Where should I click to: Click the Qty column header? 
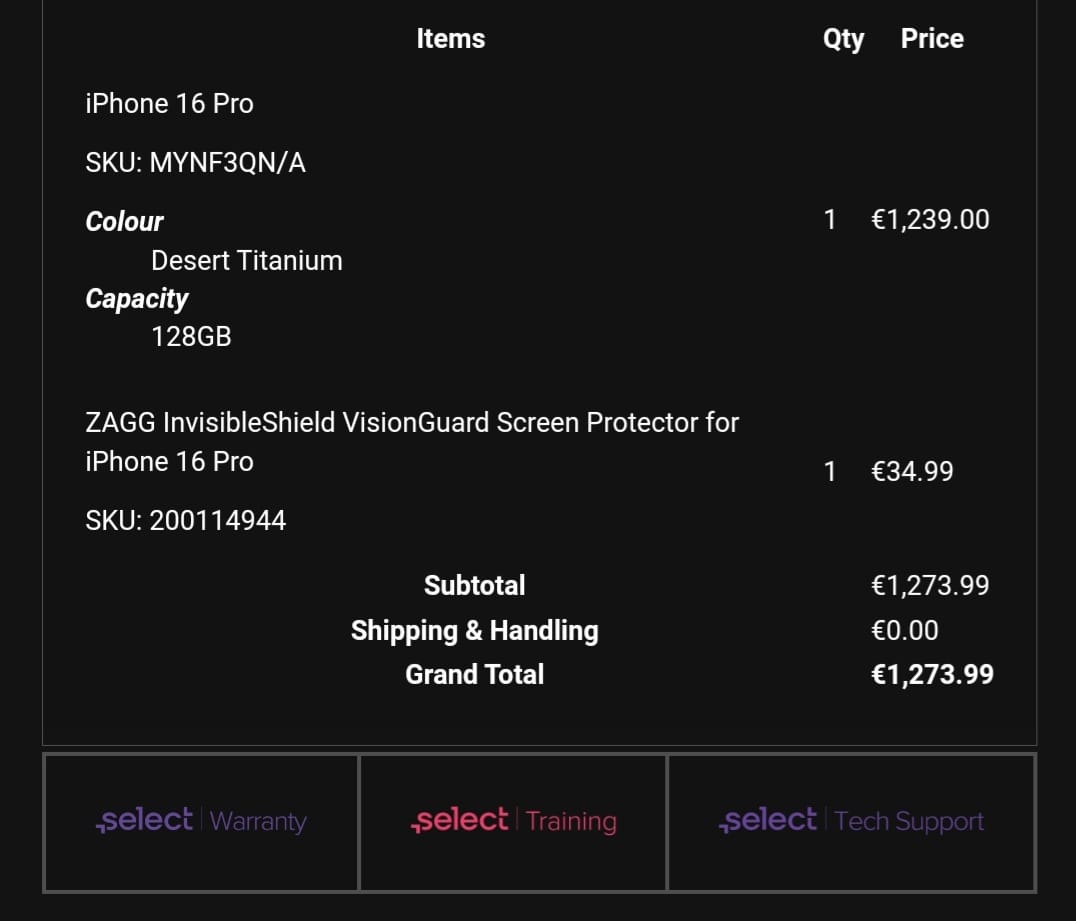pos(843,39)
